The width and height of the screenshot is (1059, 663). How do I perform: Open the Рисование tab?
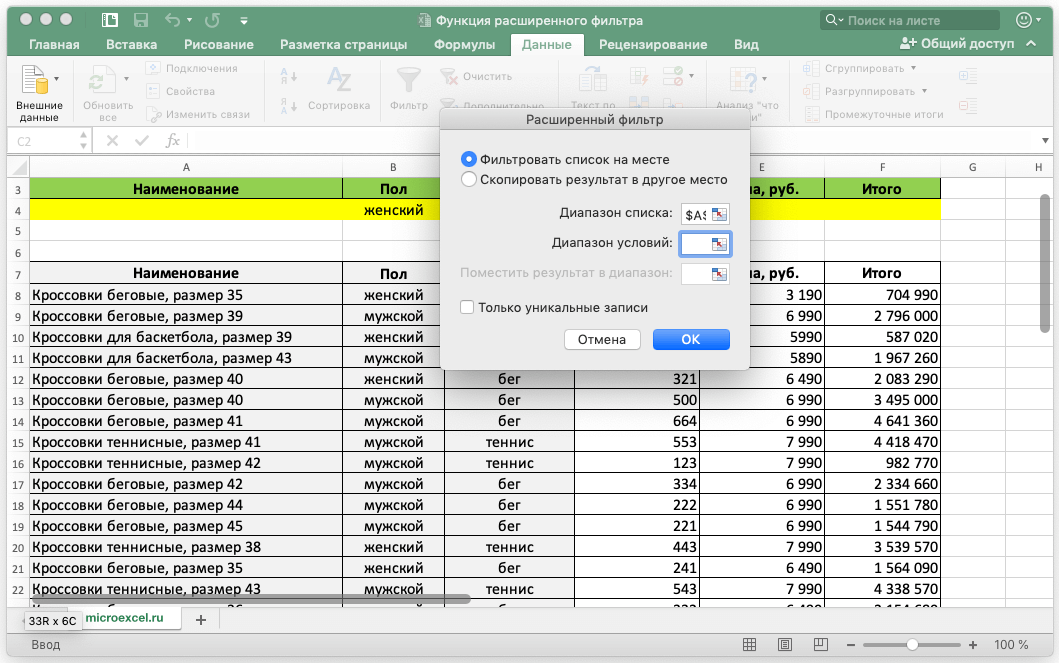[x=219, y=45]
